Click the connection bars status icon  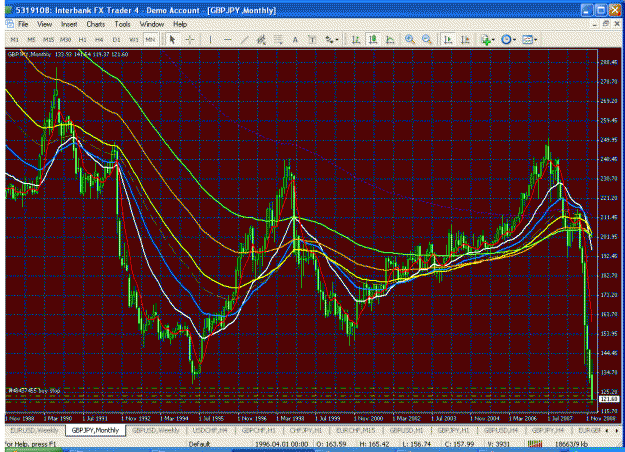tap(535, 443)
